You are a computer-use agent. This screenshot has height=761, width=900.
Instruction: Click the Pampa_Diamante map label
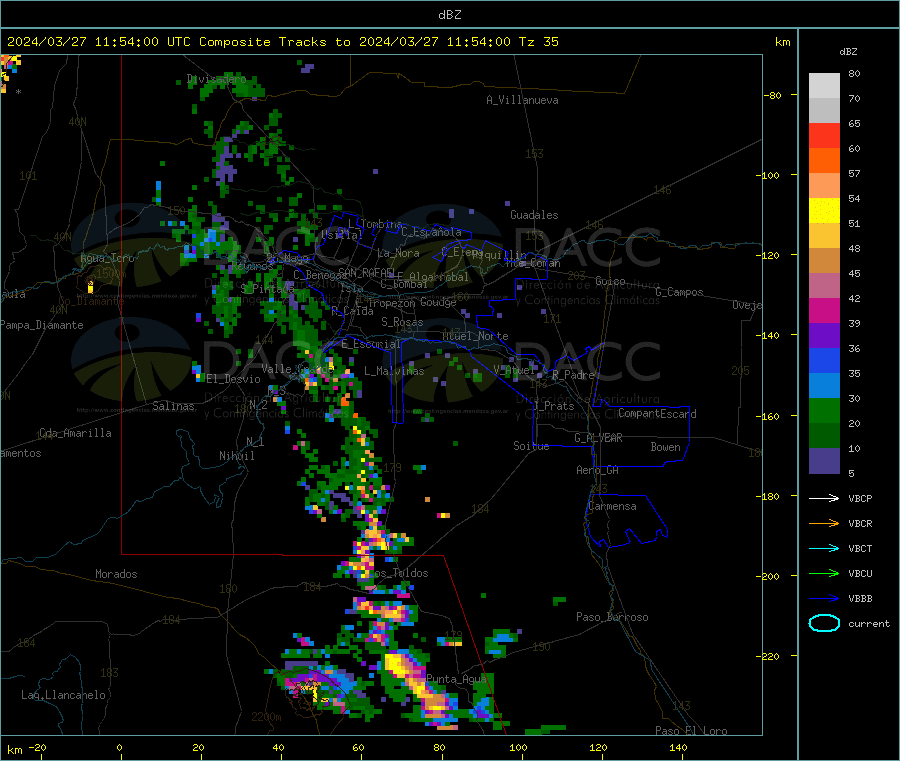42,325
